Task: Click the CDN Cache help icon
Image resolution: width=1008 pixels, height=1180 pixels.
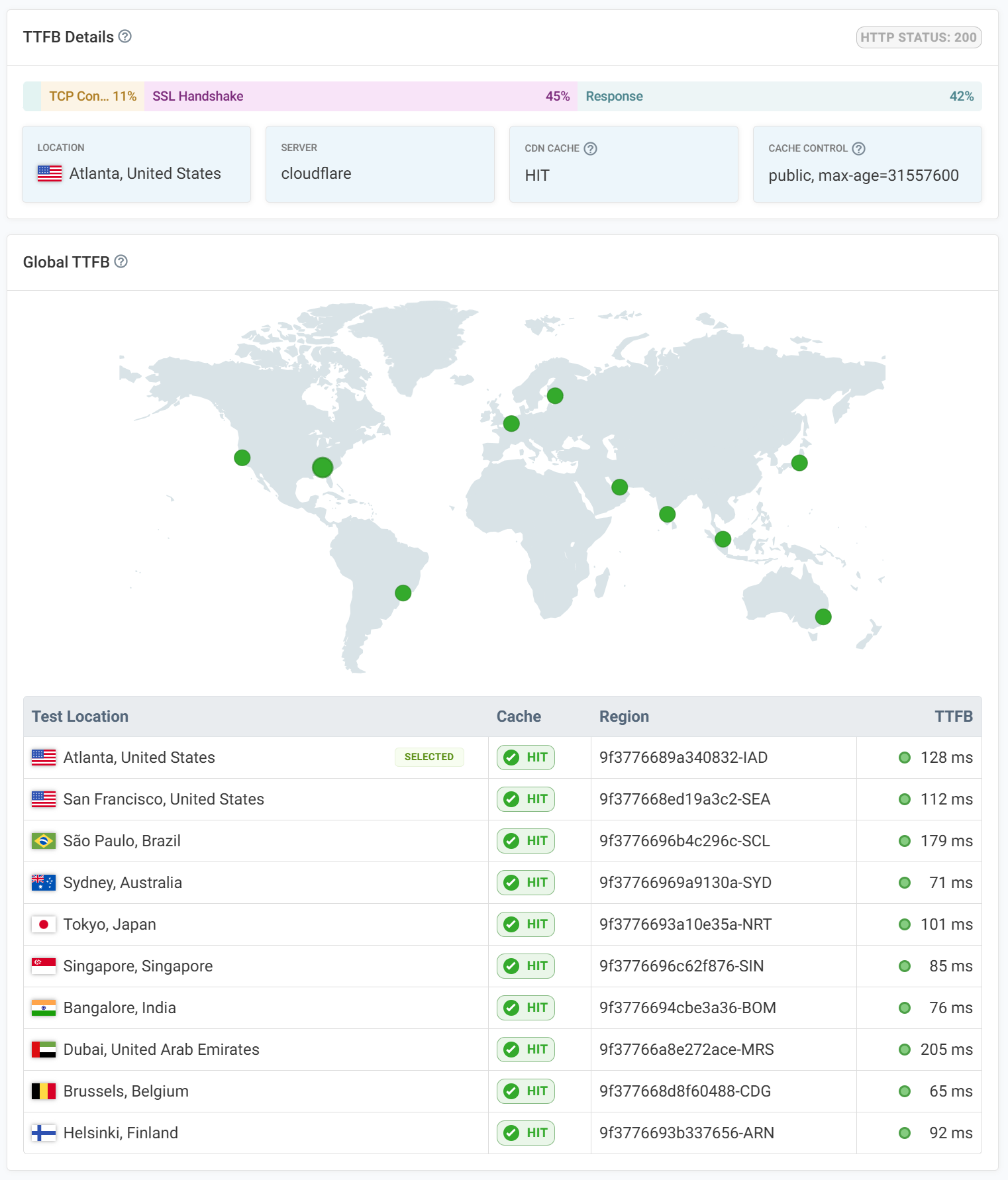Action: click(590, 148)
